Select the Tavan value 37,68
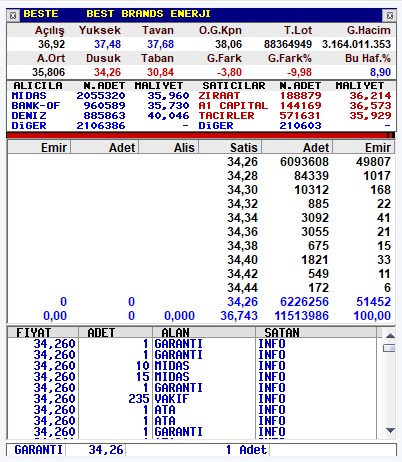The height and width of the screenshot is (462, 402). pos(160,44)
